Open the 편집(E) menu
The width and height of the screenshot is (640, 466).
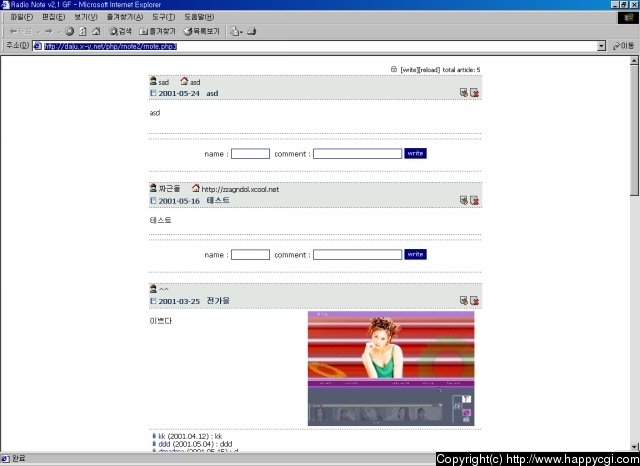(x=53, y=17)
